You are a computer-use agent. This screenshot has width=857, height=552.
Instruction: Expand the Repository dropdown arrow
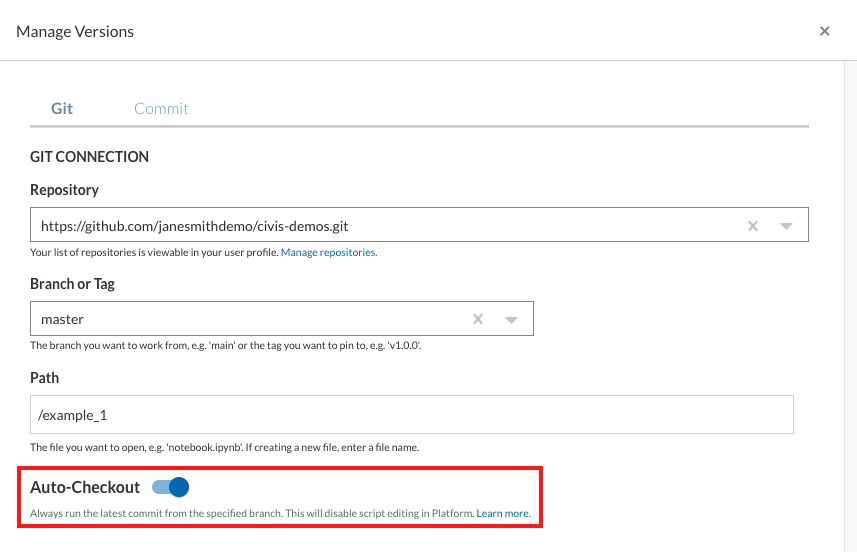[x=786, y=226]
